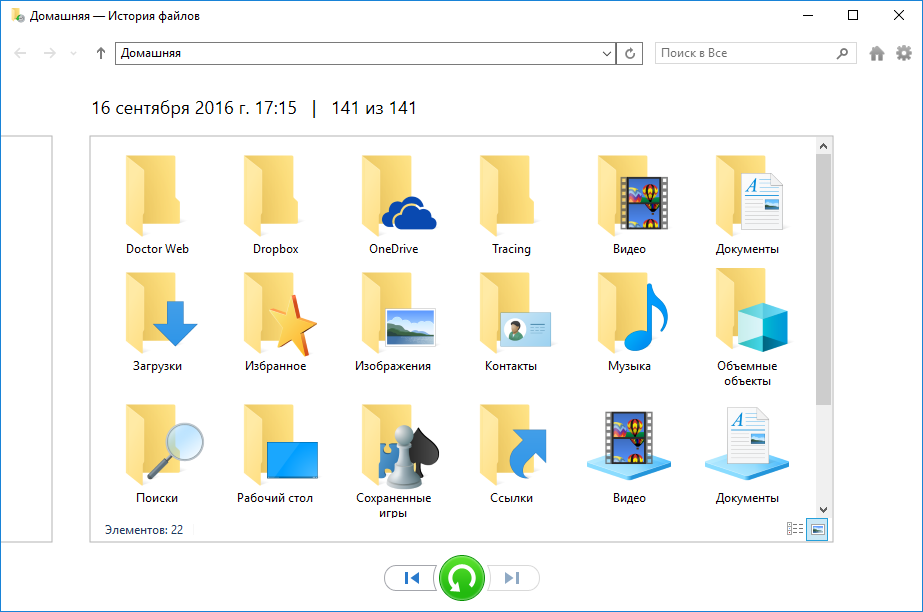Select the Dropbox folder

coord(276,206)
